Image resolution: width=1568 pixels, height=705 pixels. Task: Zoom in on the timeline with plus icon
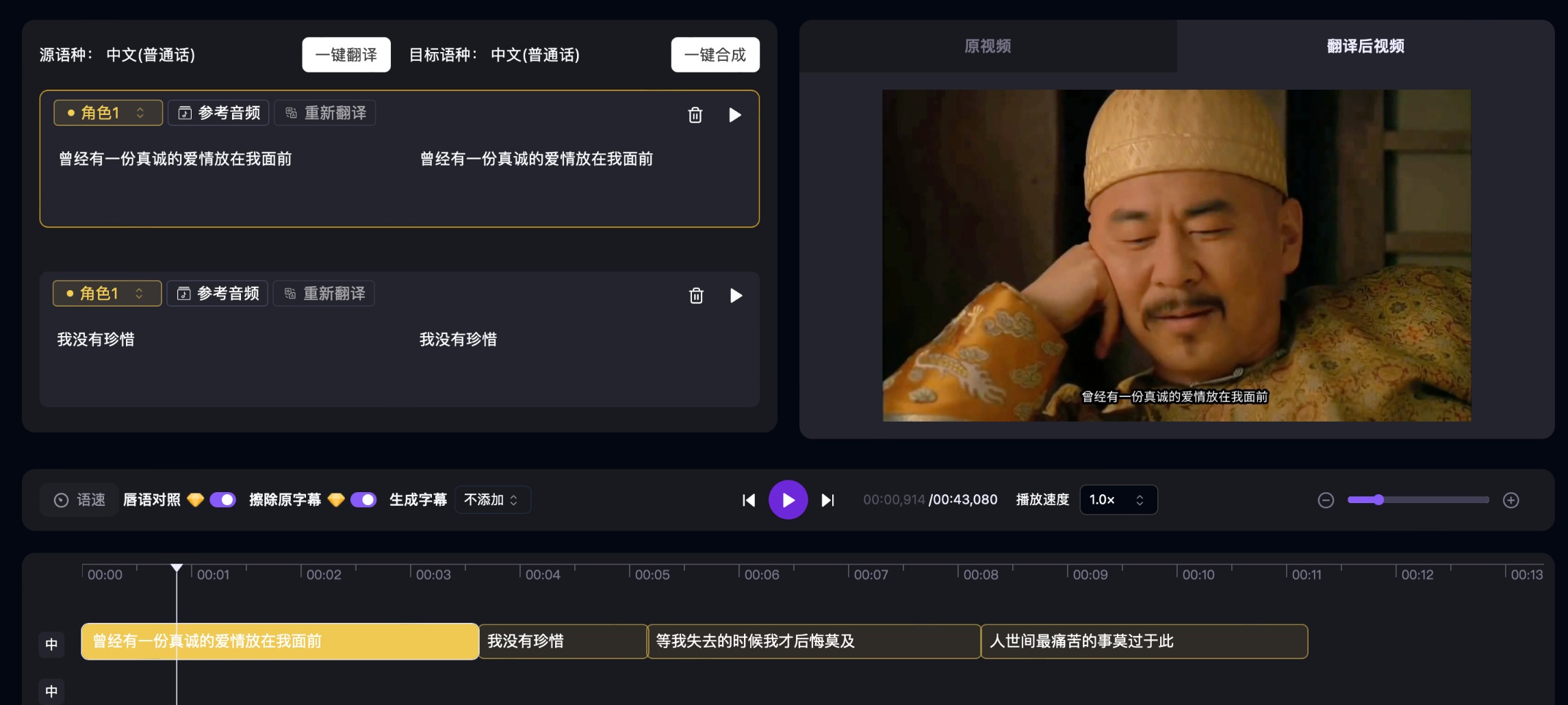pyautogui.click(x=1511, y=500)
